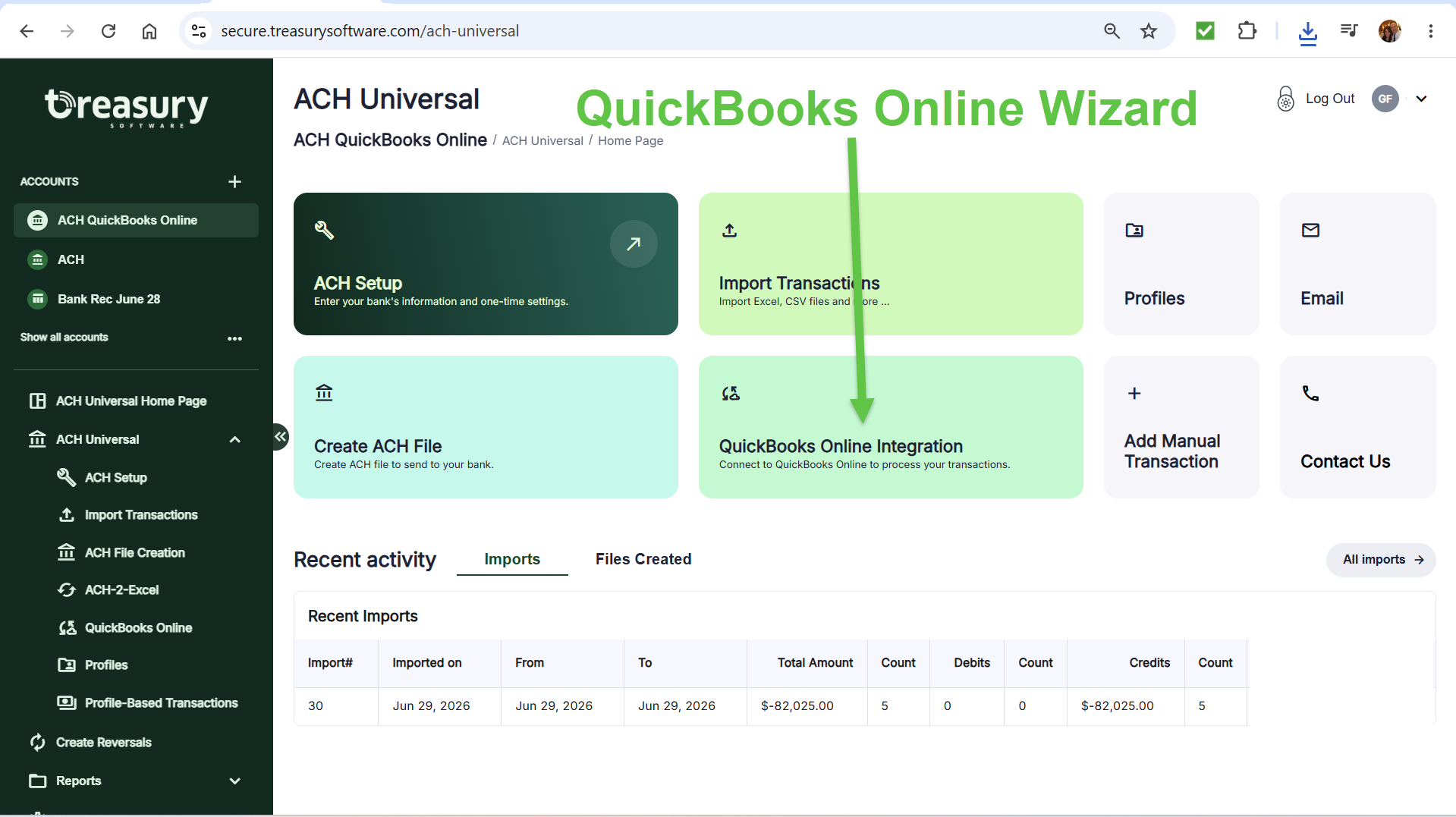This screenshot has height=817, width=1456.
Task: Open the browser Downloads icon
Action: [1307, 32]
